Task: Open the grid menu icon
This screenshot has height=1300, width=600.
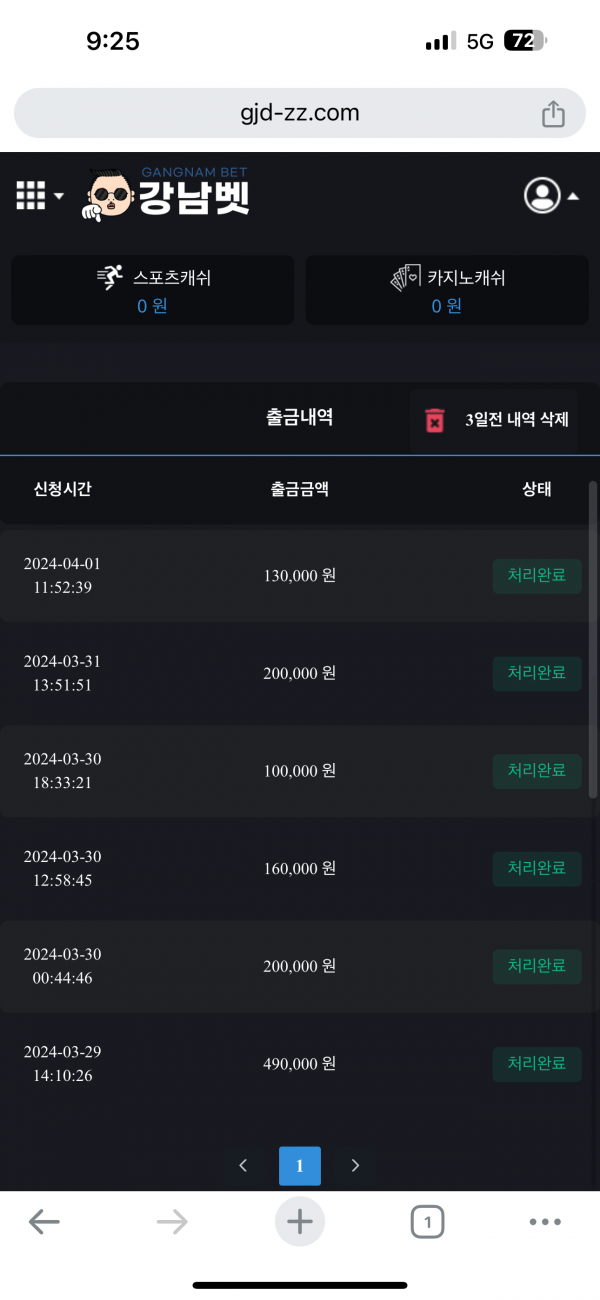Action: (31, 195)
